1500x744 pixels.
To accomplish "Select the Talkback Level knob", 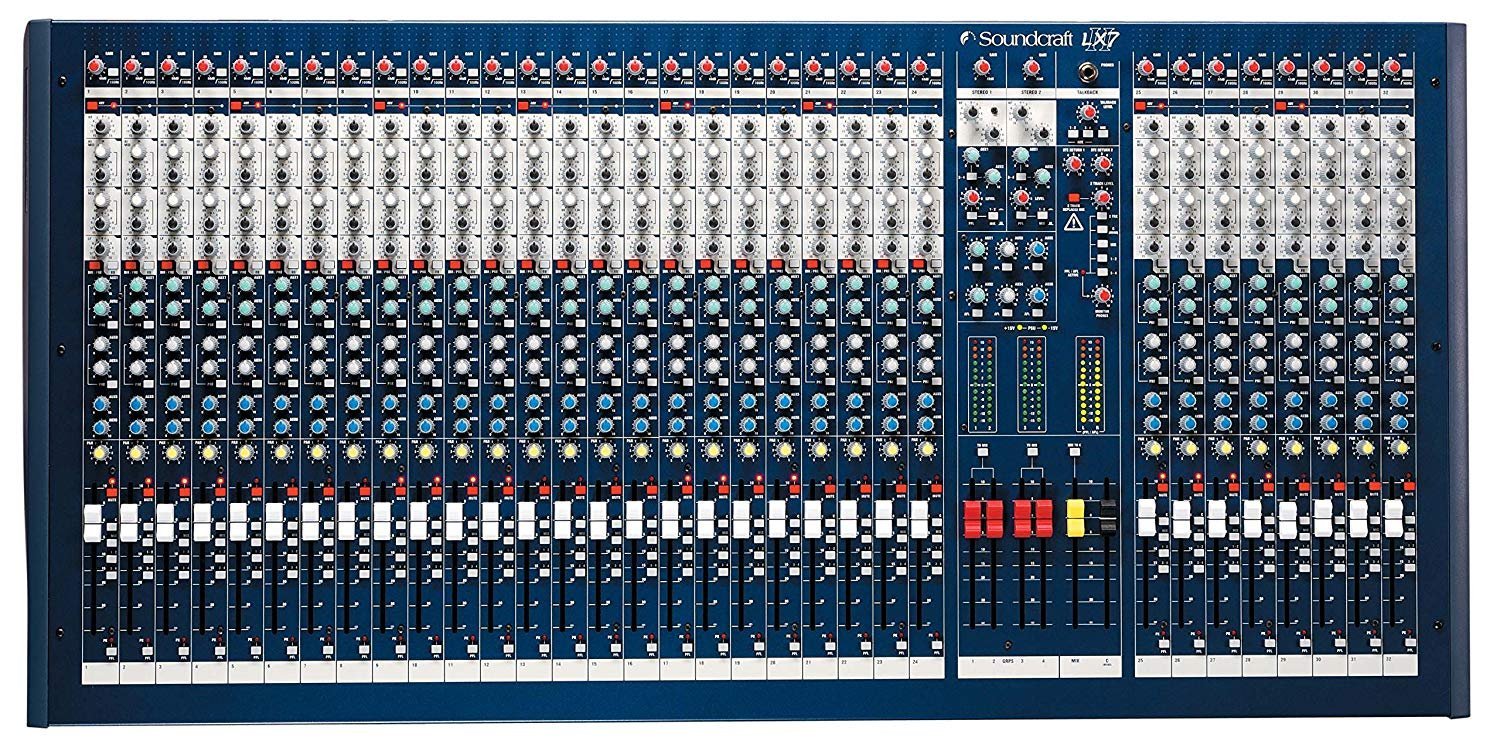I will [x=1087, y=111].
